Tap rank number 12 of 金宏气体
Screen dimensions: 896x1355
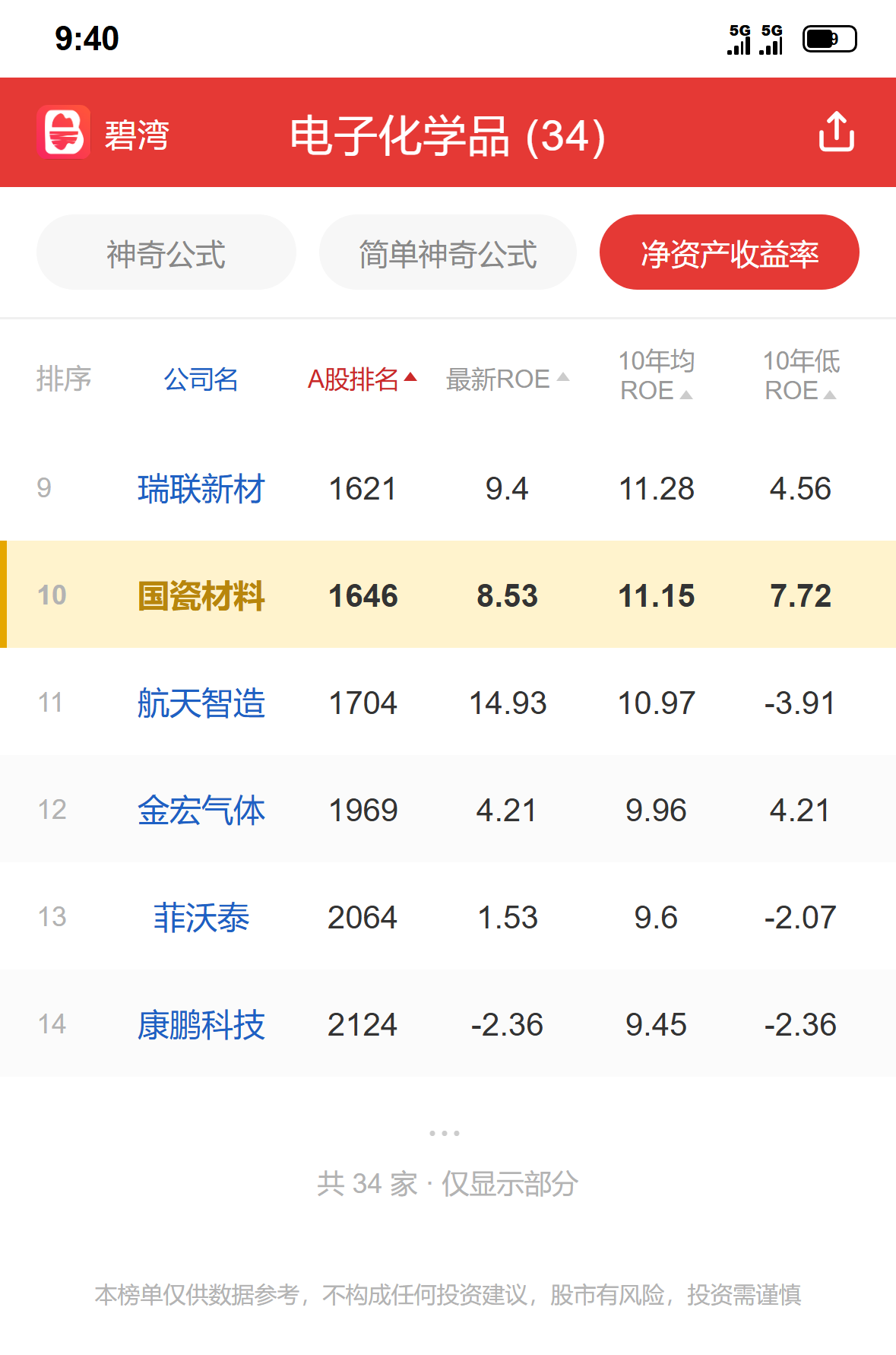point(52,809)
